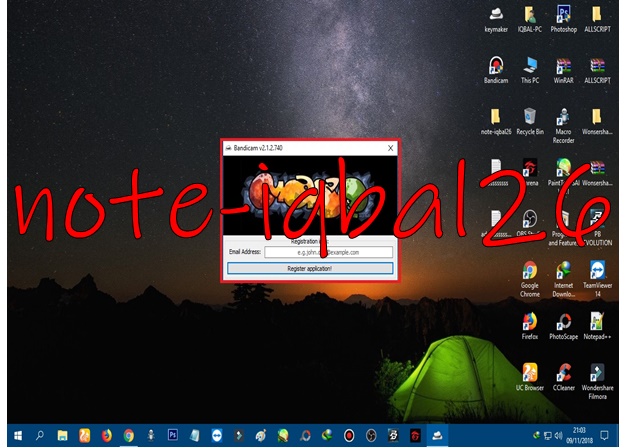Launch PhotoScape from the taskbar
Screen dimensions: 626x448
[305, 436]
